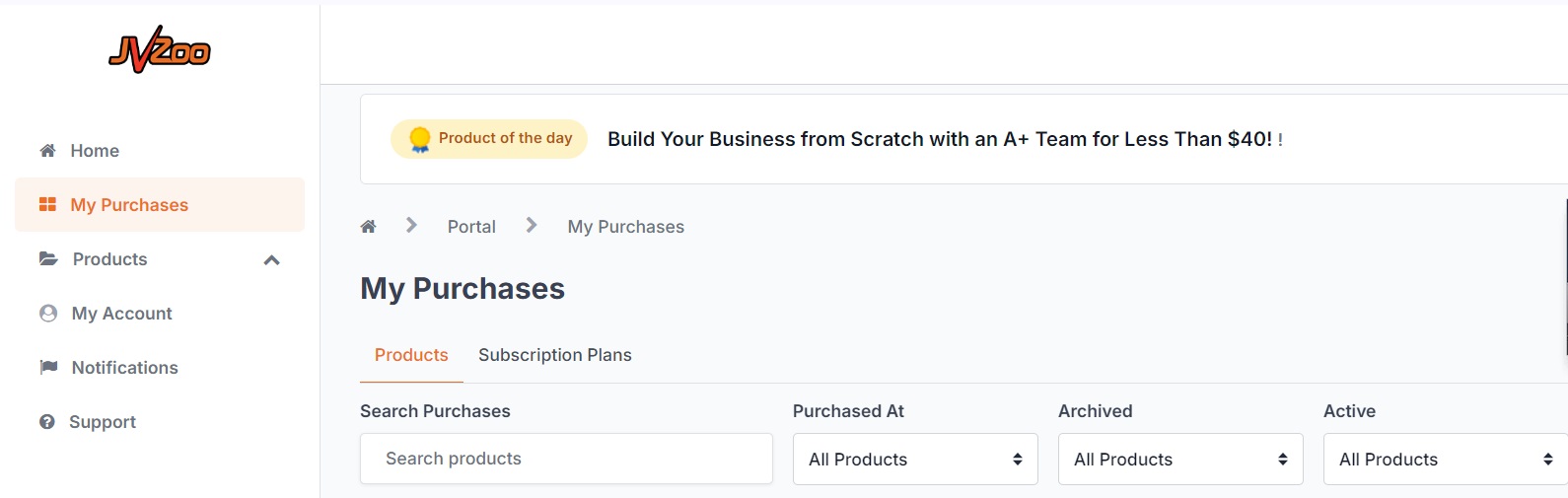This screenshot has height=498, width=1568.
Task: Click the Support question mark icon
Action: (x=47, y=421)
